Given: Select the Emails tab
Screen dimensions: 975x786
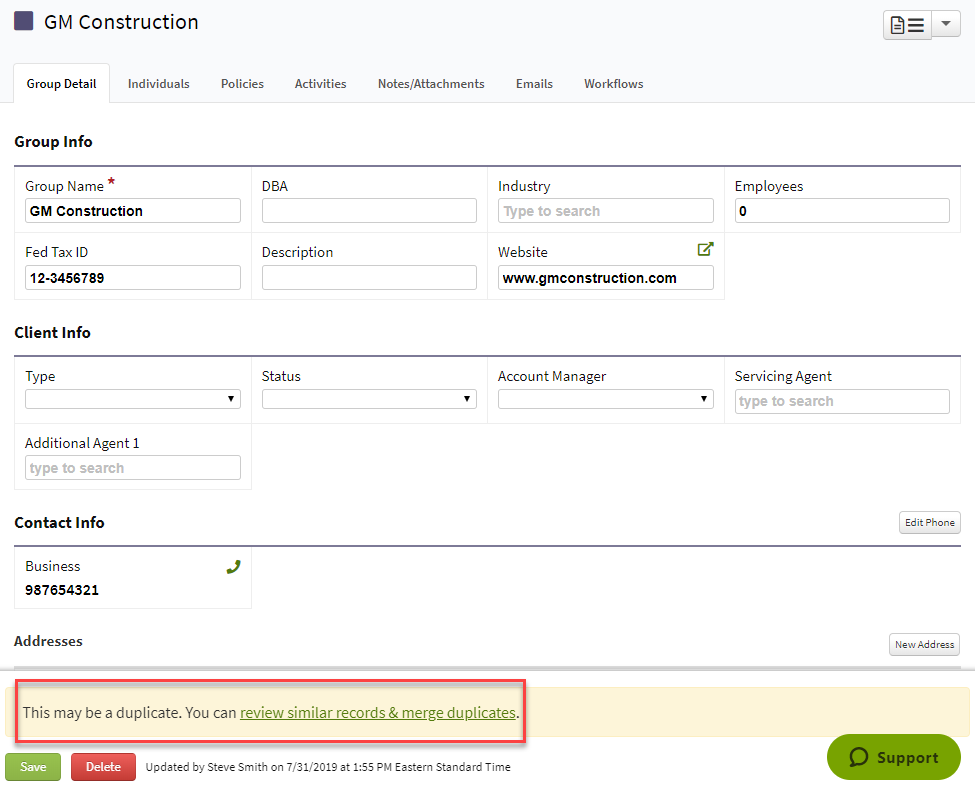Looking at the screenshot, I should tap(534, 84).
